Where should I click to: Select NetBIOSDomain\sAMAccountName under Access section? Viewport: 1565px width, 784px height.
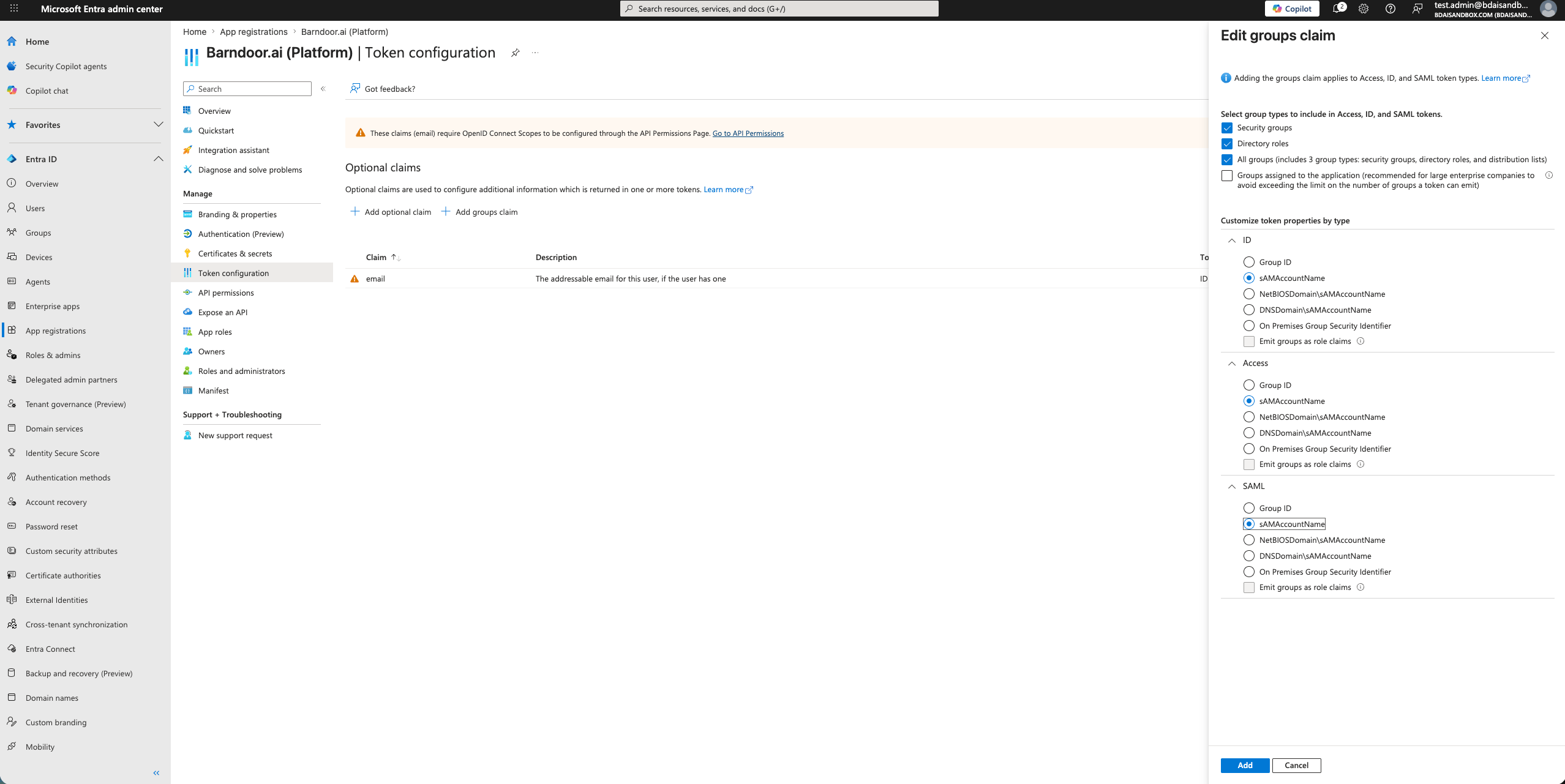tap(1249, 417)
